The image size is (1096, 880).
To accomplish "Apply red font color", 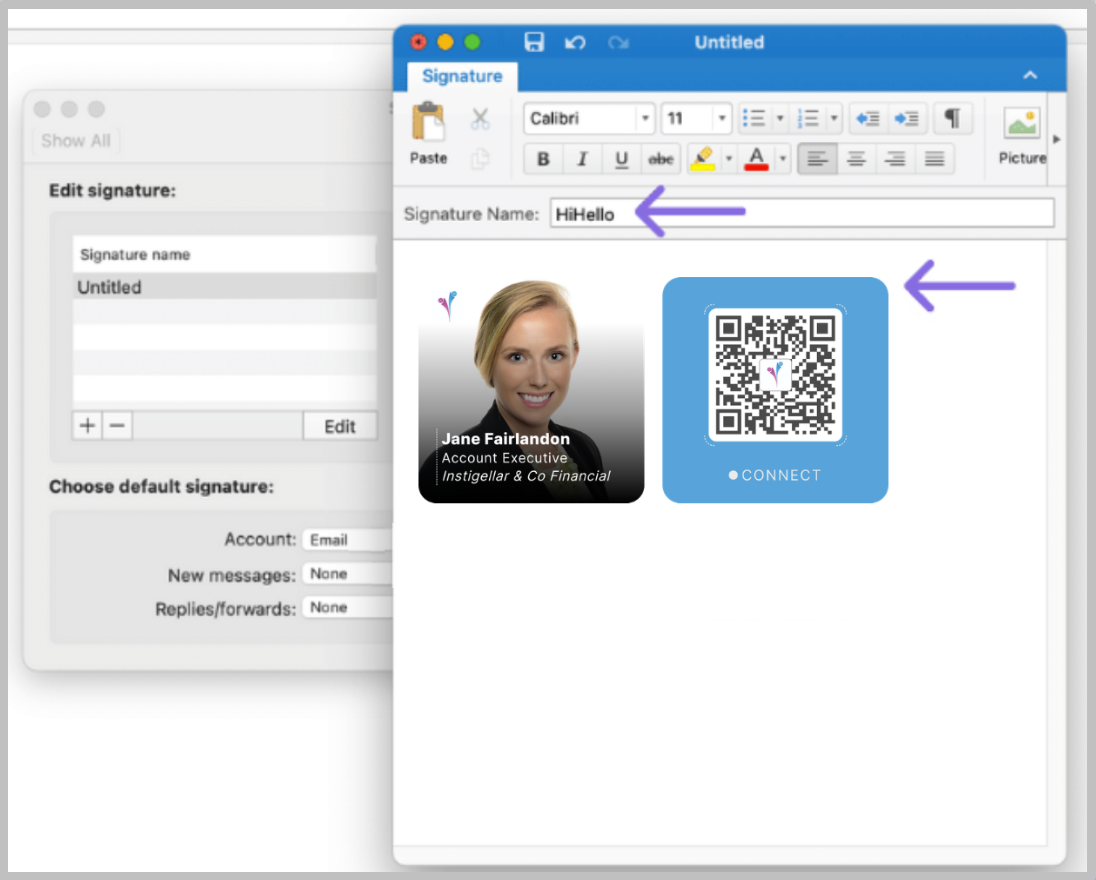I will click(756, 159).
